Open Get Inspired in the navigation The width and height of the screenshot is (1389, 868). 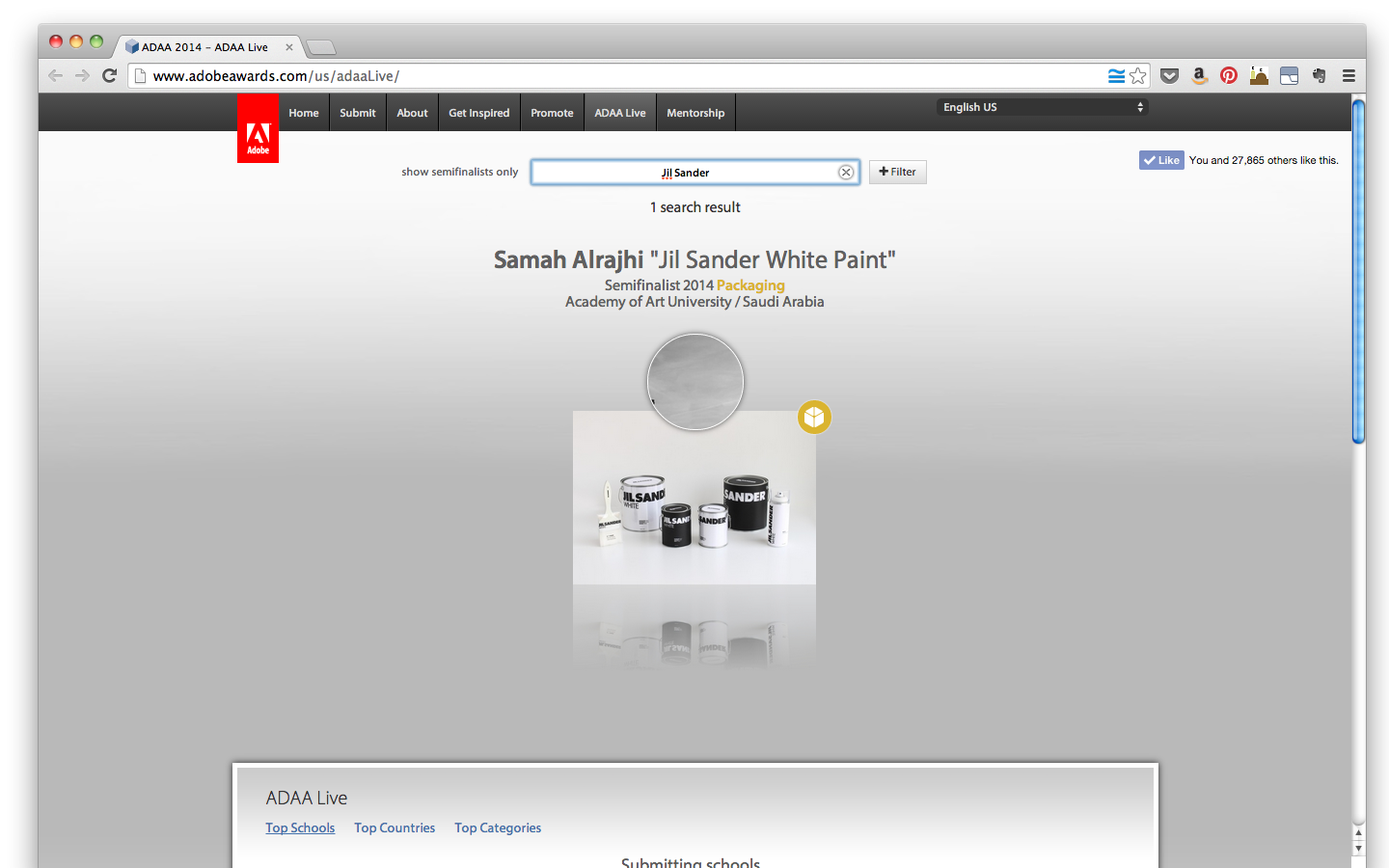coord(479,113)
